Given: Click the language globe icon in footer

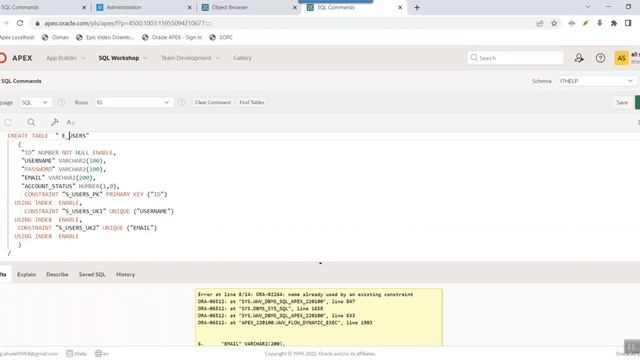Looking at the screenshot, I should (98, 353).
